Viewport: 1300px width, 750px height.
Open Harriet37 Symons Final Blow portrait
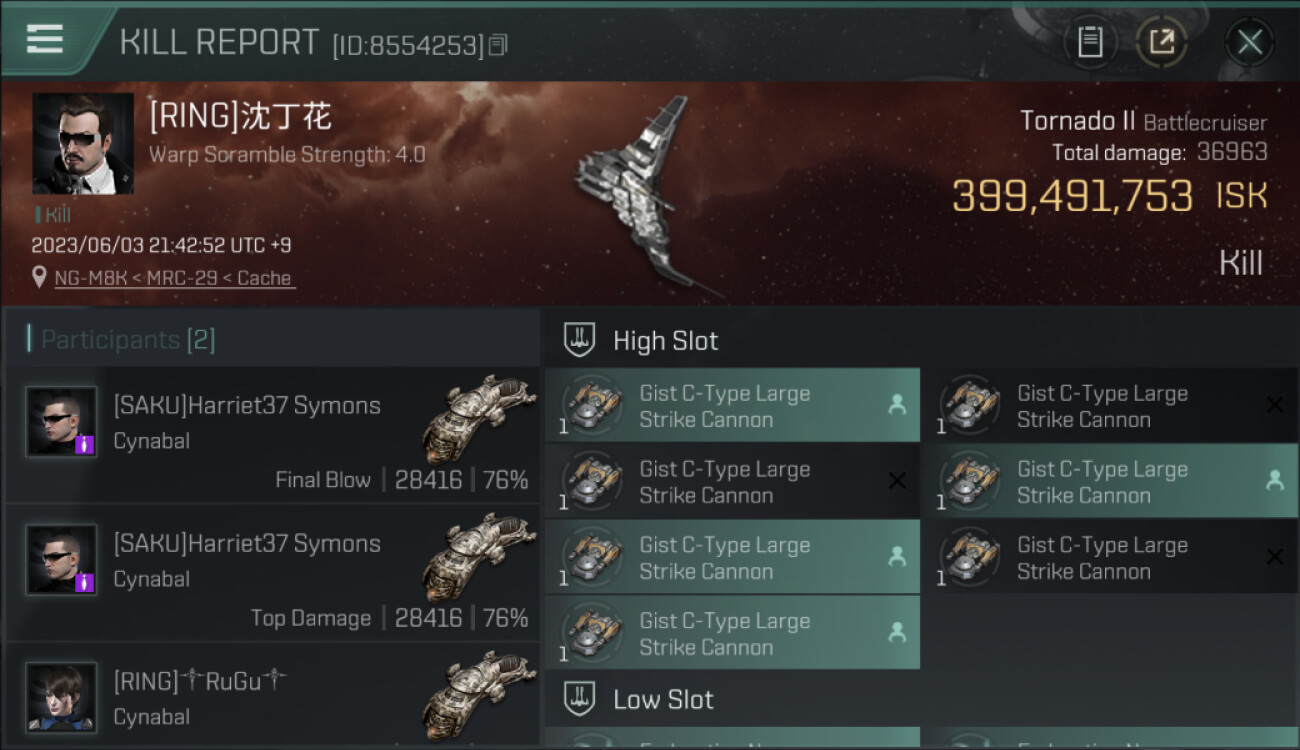click(x=62, y=422)
